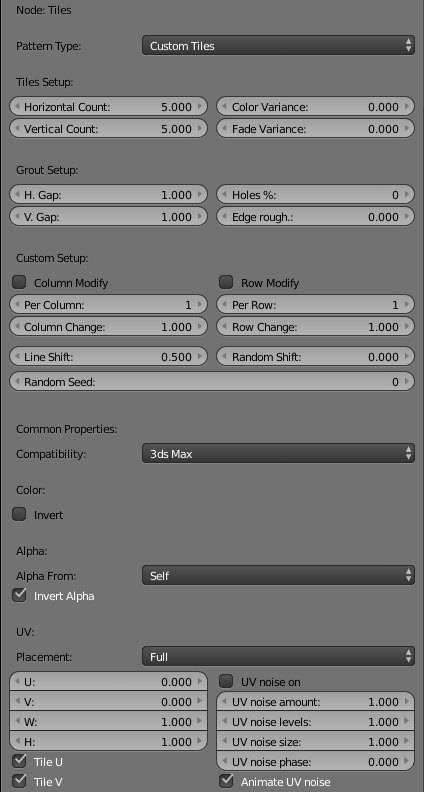Click the UV noise amount field

coord(315,702)
